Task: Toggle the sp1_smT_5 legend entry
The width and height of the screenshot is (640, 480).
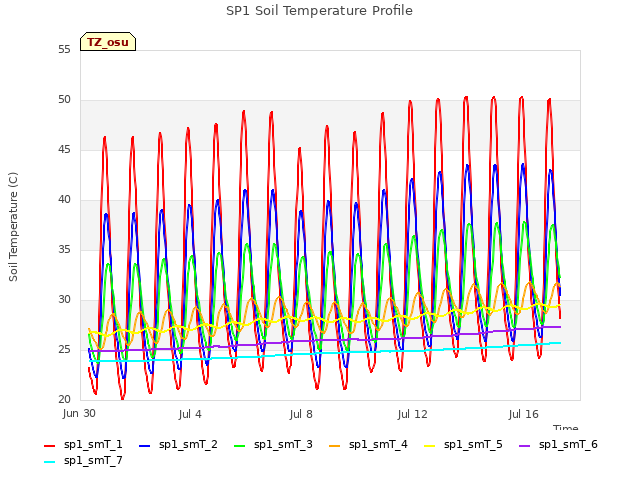Action: [463, 445]
